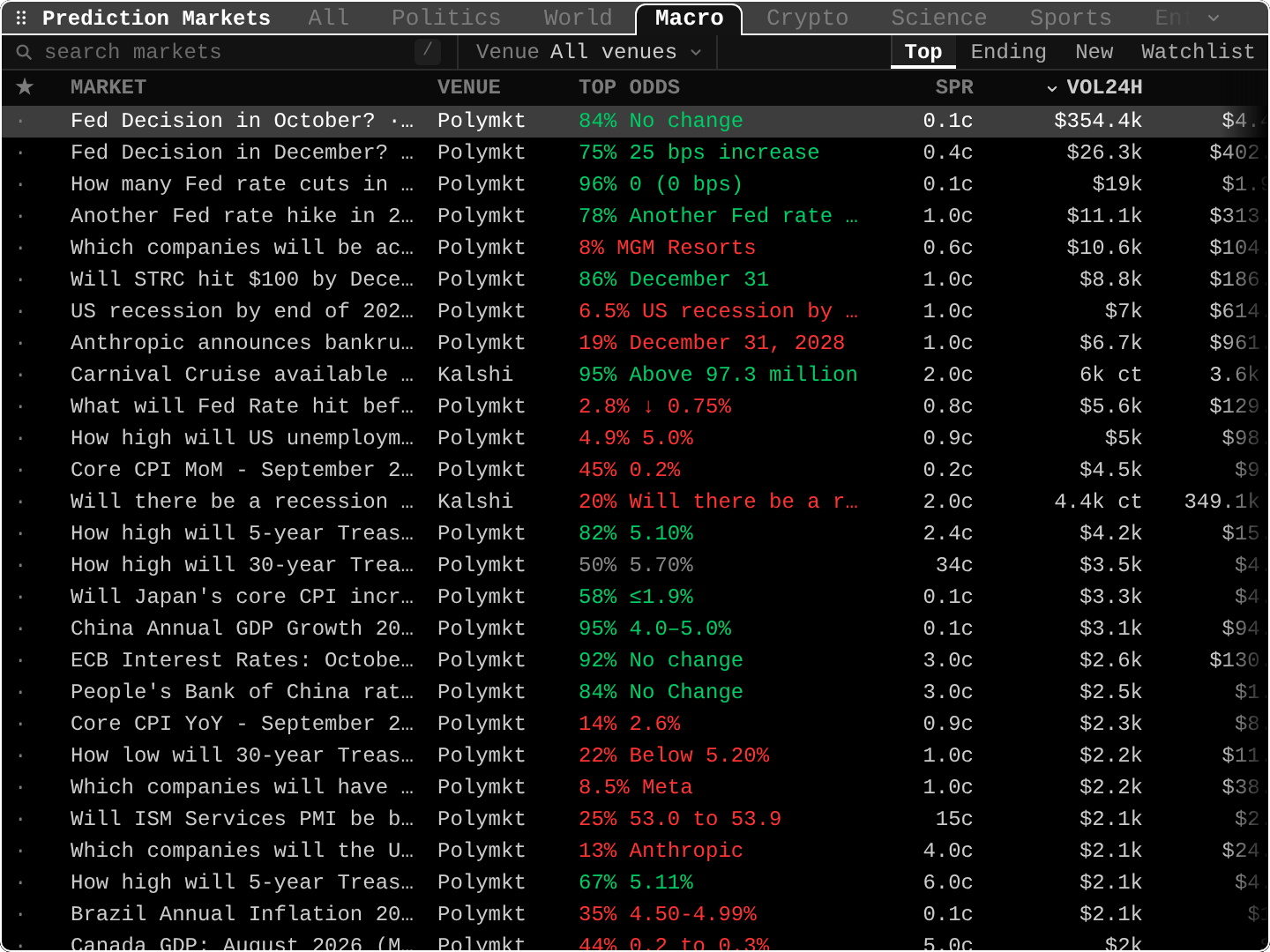Click the slash shortcut key badge
The height and width of the screenshot is (952, 1270).
click(x=427, y=51)
